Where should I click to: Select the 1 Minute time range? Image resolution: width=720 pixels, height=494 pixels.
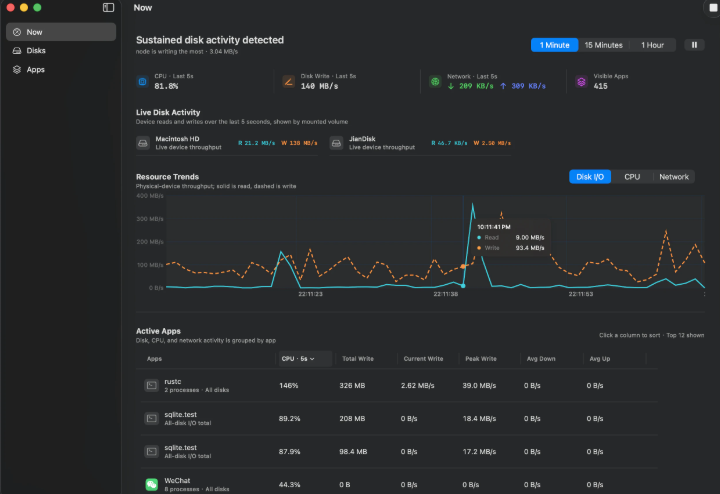554,45
